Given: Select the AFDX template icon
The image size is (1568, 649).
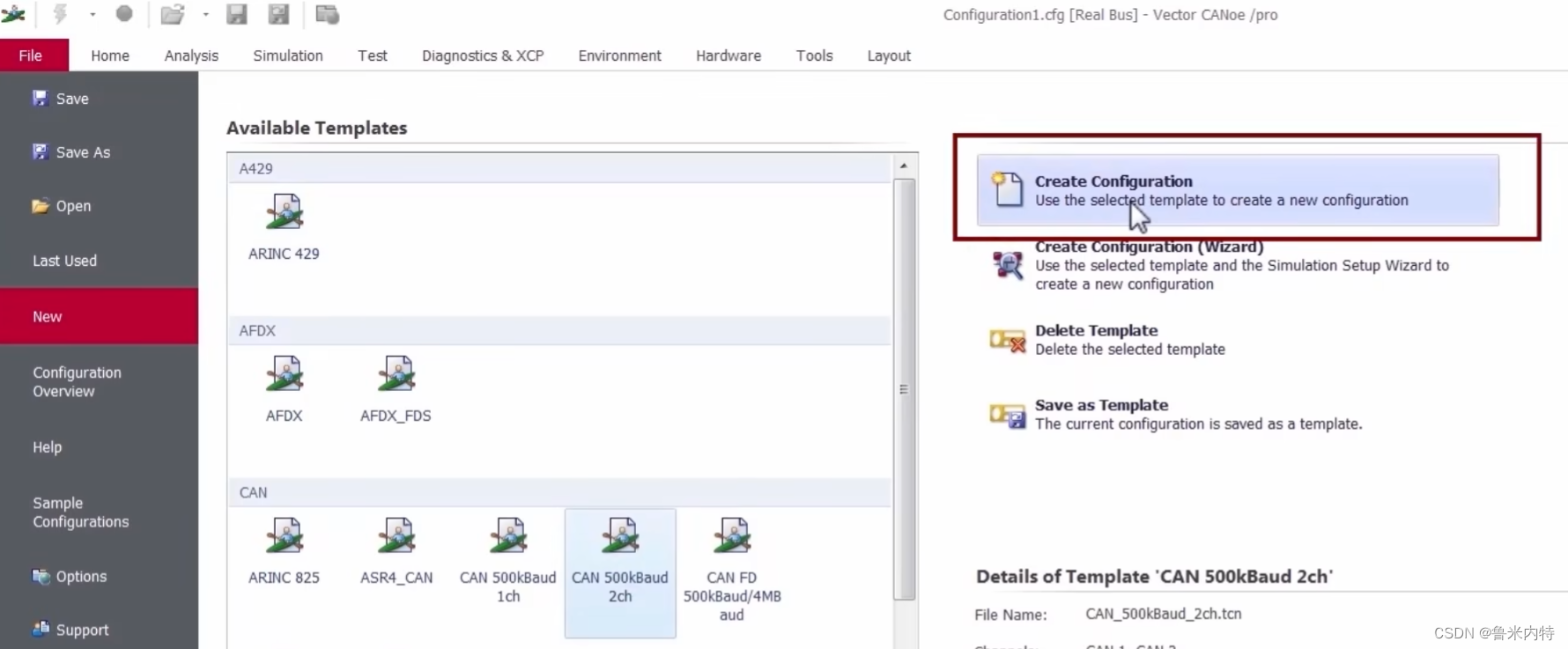Looking at the screenshot, I should (285, 374).
